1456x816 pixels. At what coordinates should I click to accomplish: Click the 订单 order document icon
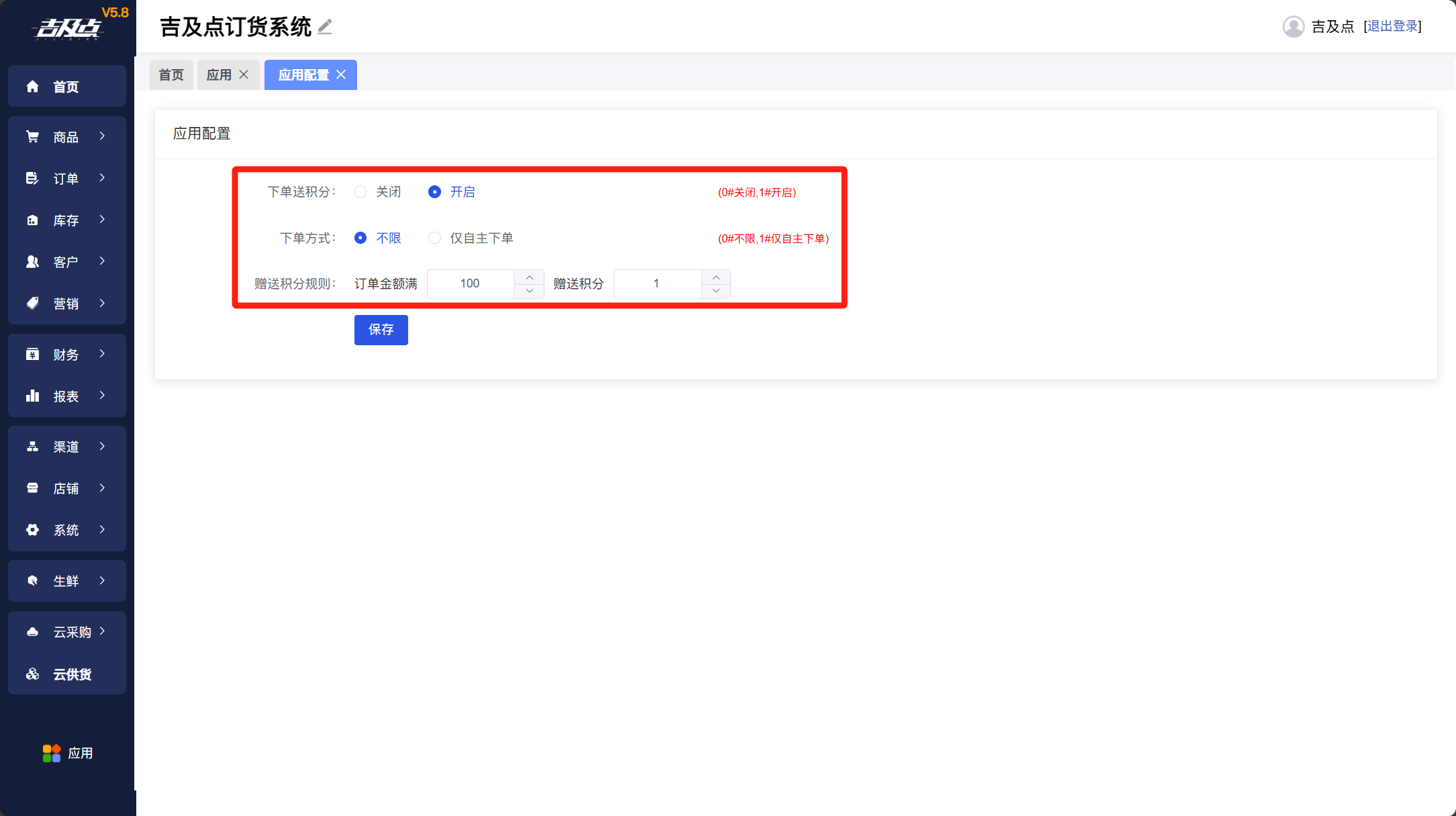32,179
